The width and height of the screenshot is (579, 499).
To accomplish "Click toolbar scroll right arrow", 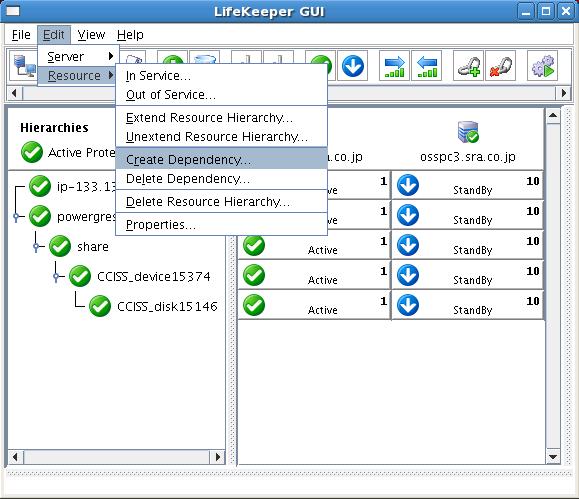I will pyautogui.click(x=563, y=93).
